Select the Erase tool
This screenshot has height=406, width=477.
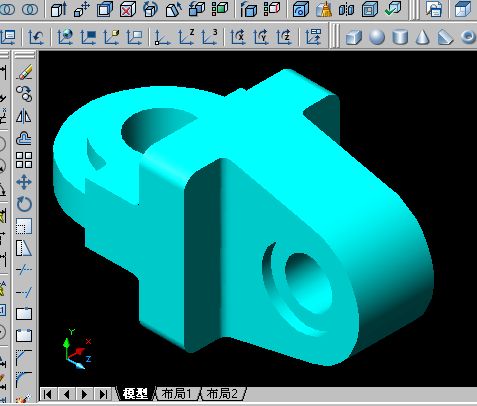[24, 72]
